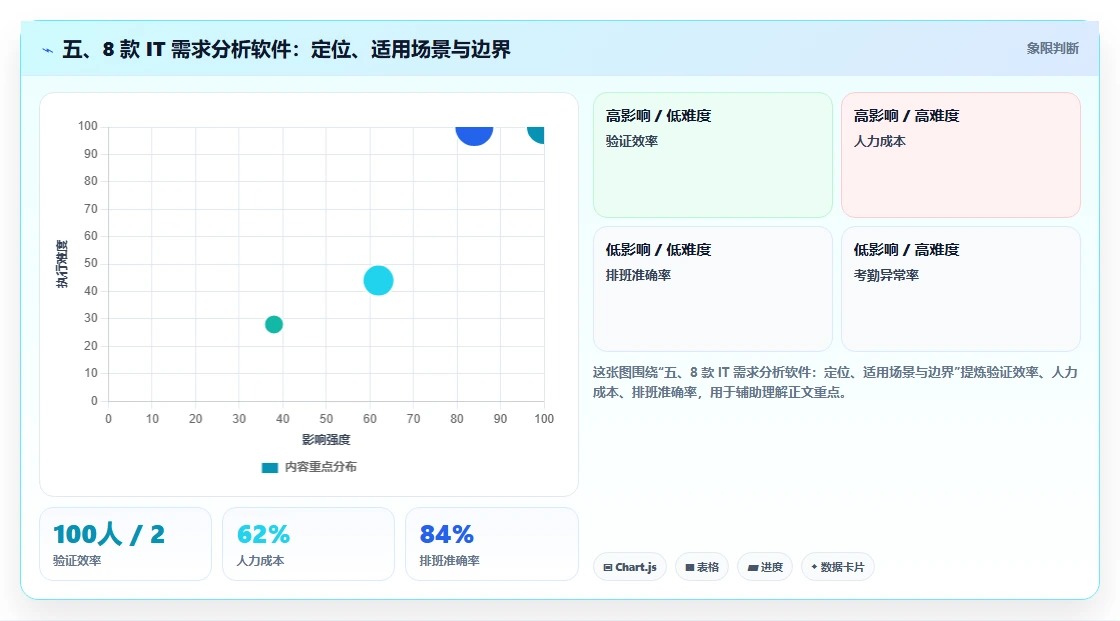Click 考勤异常率 text in quadrant card
Image resolution: width=1120 pixels, height=621 pixels.
pyautogui.click(x=886, y=275)
